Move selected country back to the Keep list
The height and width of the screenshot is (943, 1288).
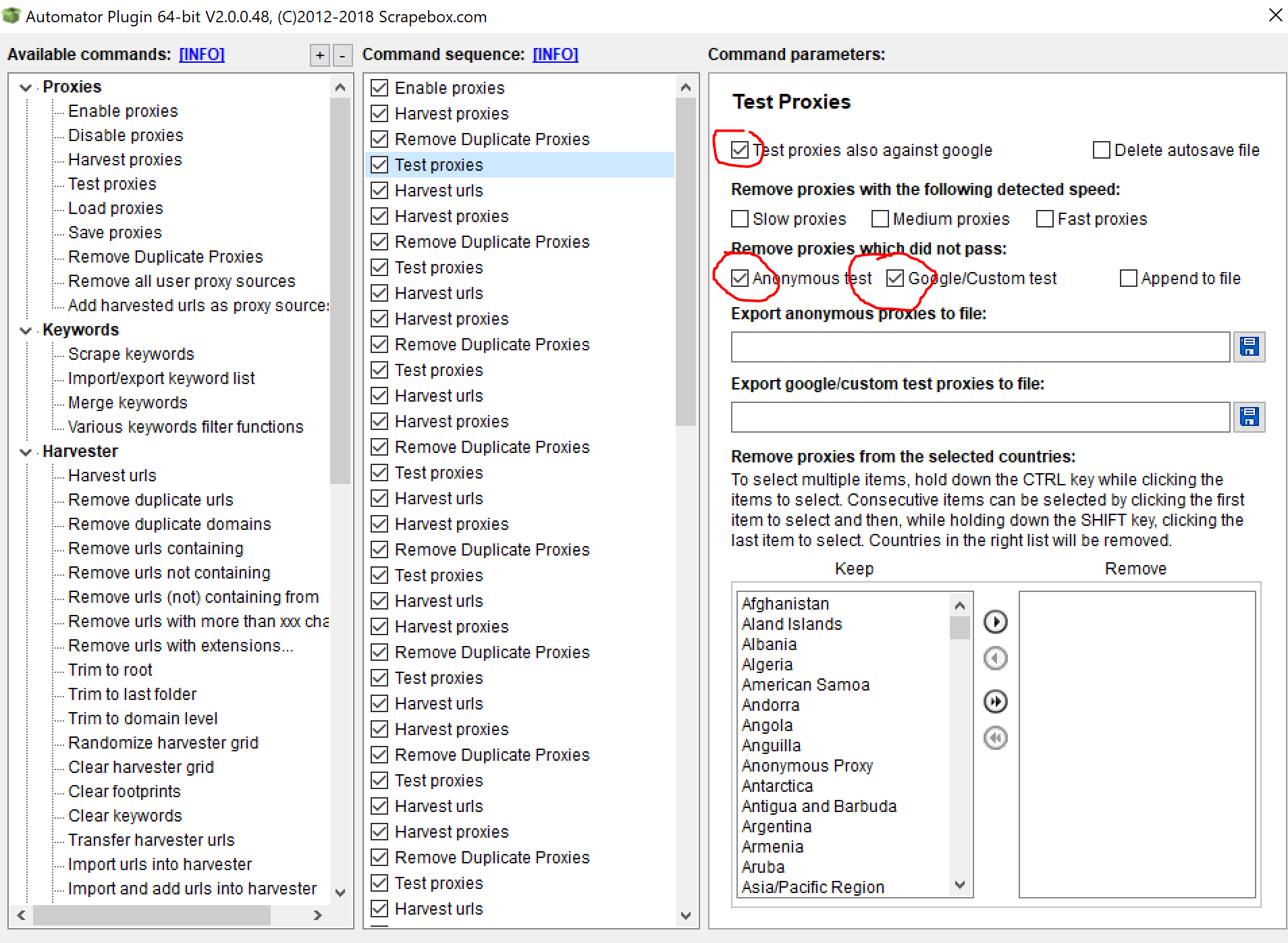click(x=996, y=658)
